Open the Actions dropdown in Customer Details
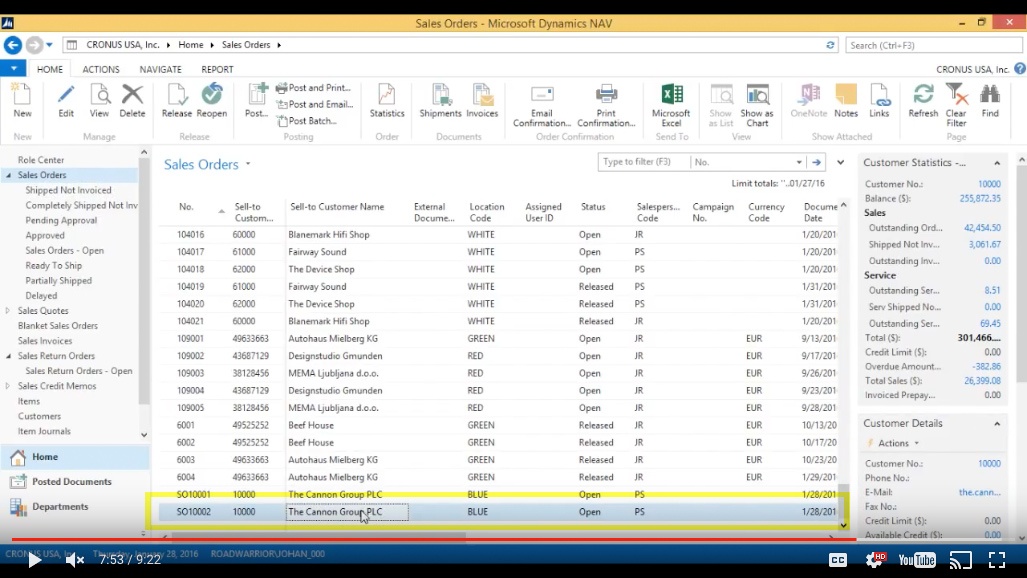 tap(898, 443)
